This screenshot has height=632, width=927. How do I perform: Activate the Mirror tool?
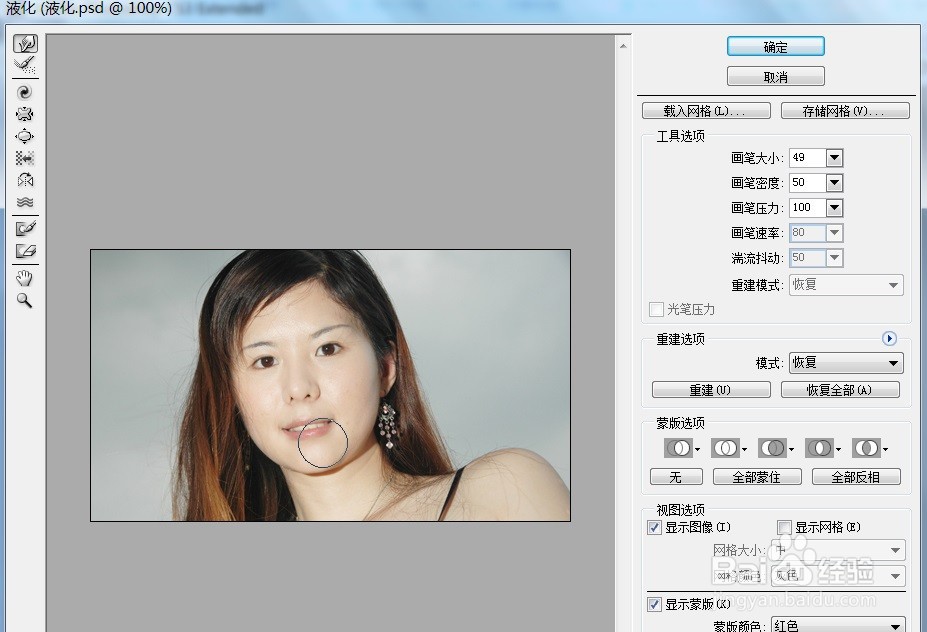[25, 180]
